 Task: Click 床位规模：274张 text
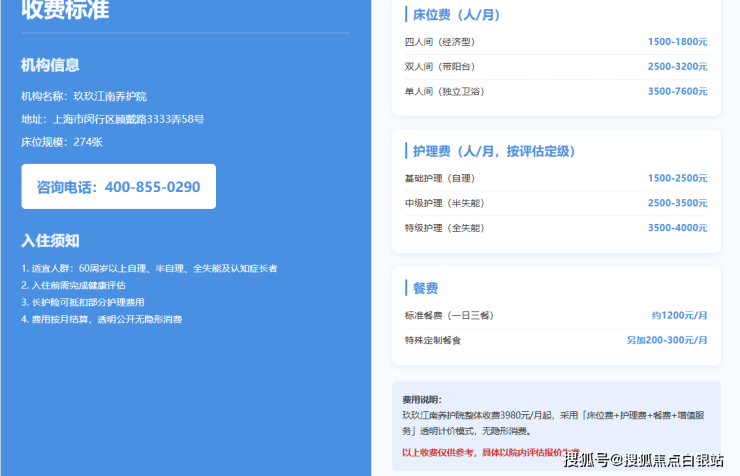point(62,142)
